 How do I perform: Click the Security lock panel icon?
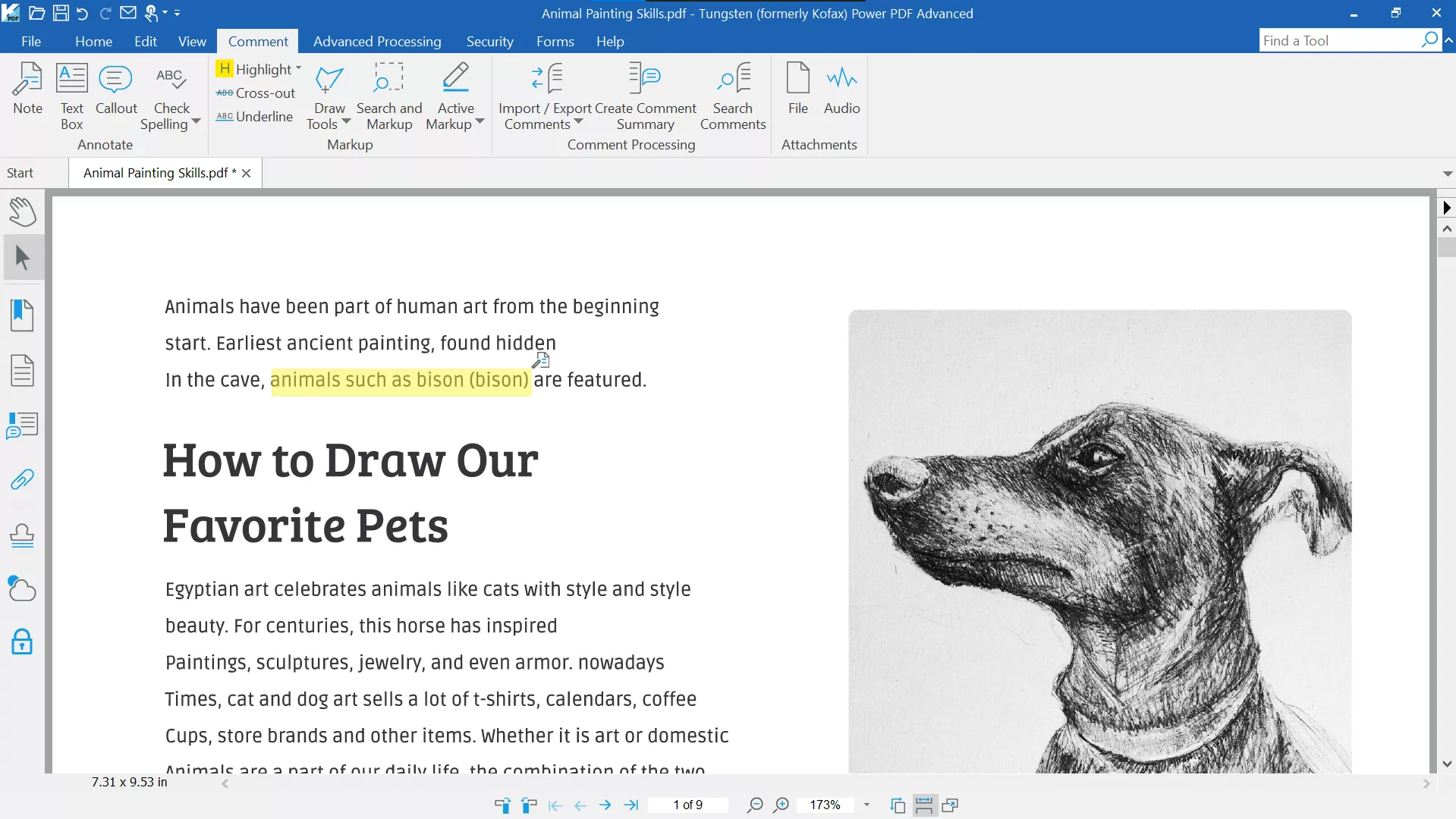pos(23,642)
